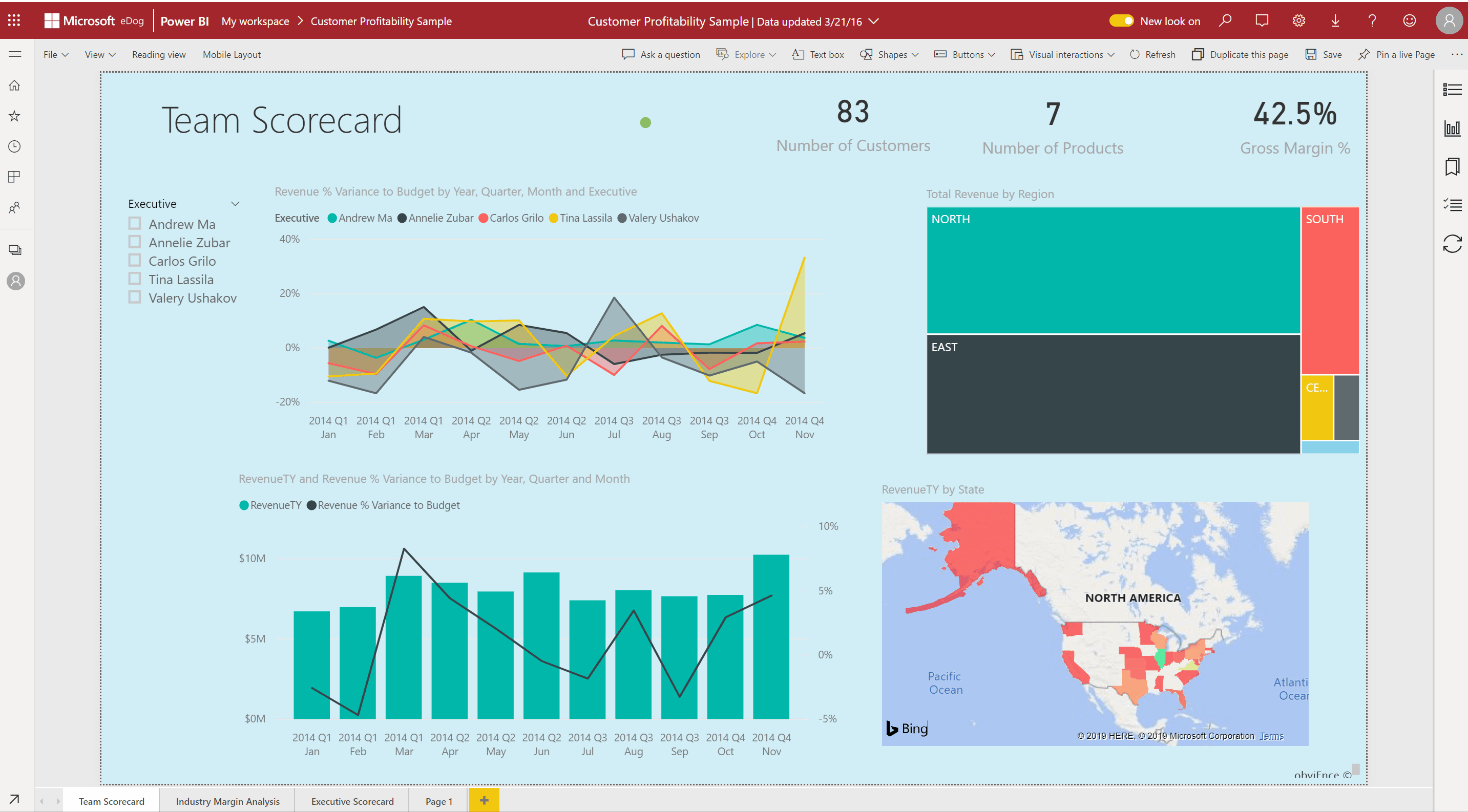The image size is (1468, 812).
Task: Open the Shared with me icon
Action: click(x=14, y=207)
